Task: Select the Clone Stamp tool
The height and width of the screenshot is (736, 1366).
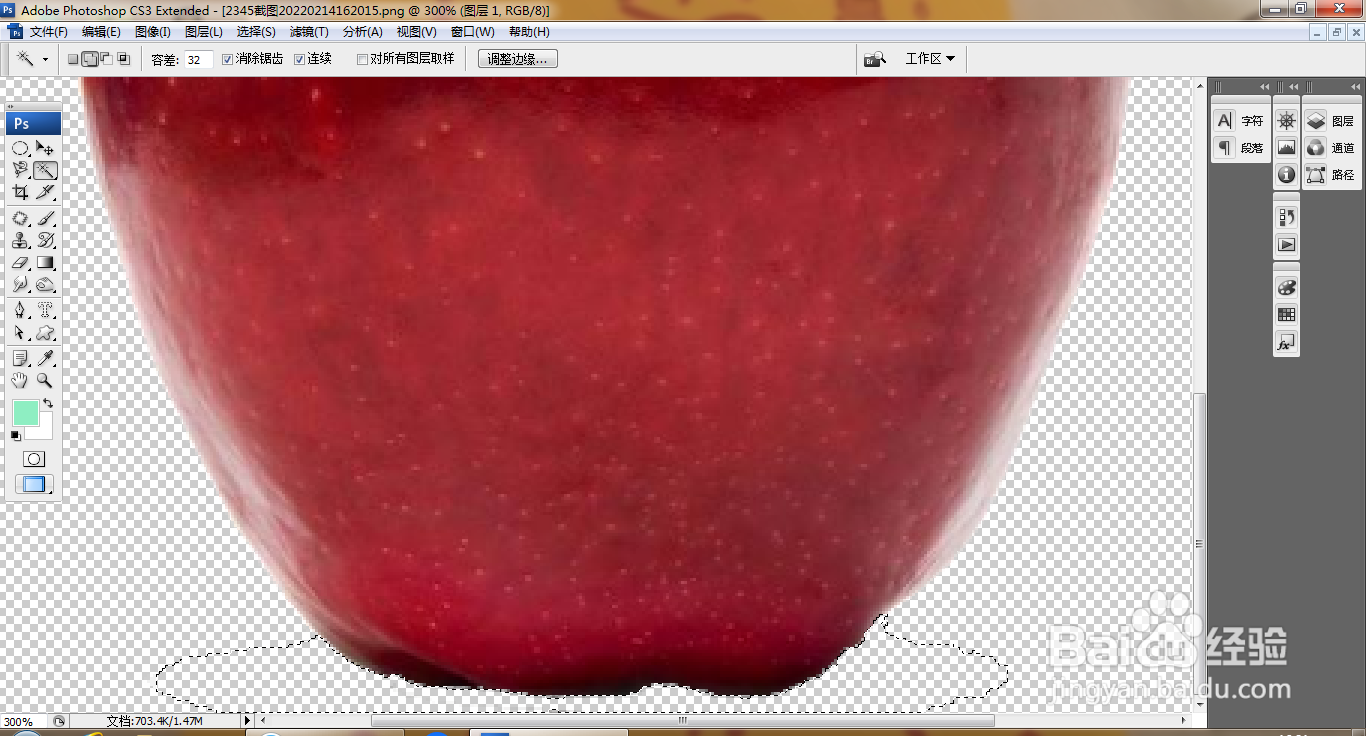Action: coord(20,240)
